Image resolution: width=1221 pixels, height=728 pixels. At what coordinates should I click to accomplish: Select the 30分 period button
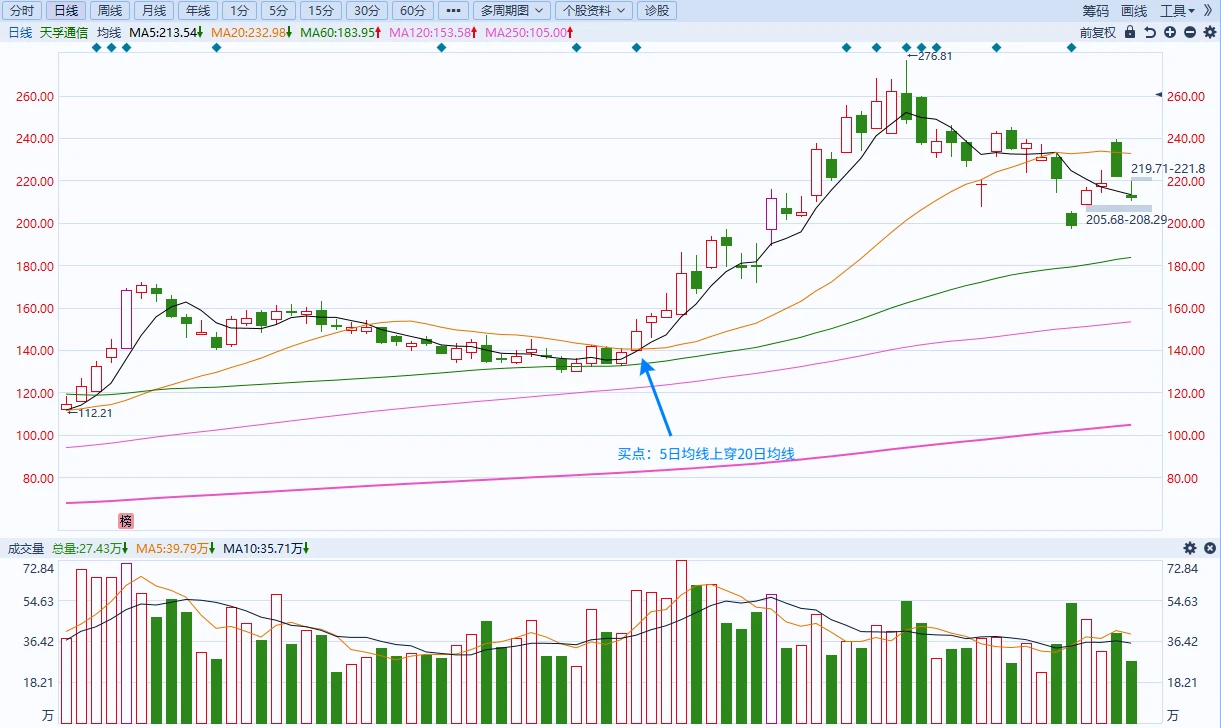[367, 11]
